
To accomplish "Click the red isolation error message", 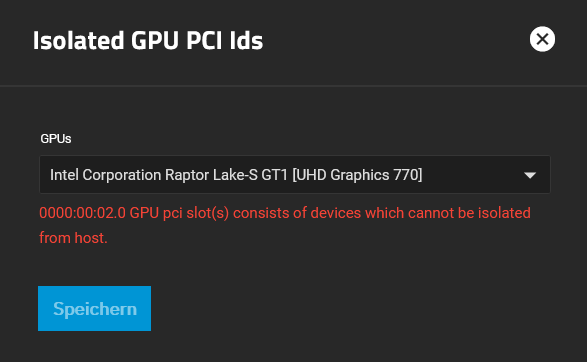I will click(285, 225).
